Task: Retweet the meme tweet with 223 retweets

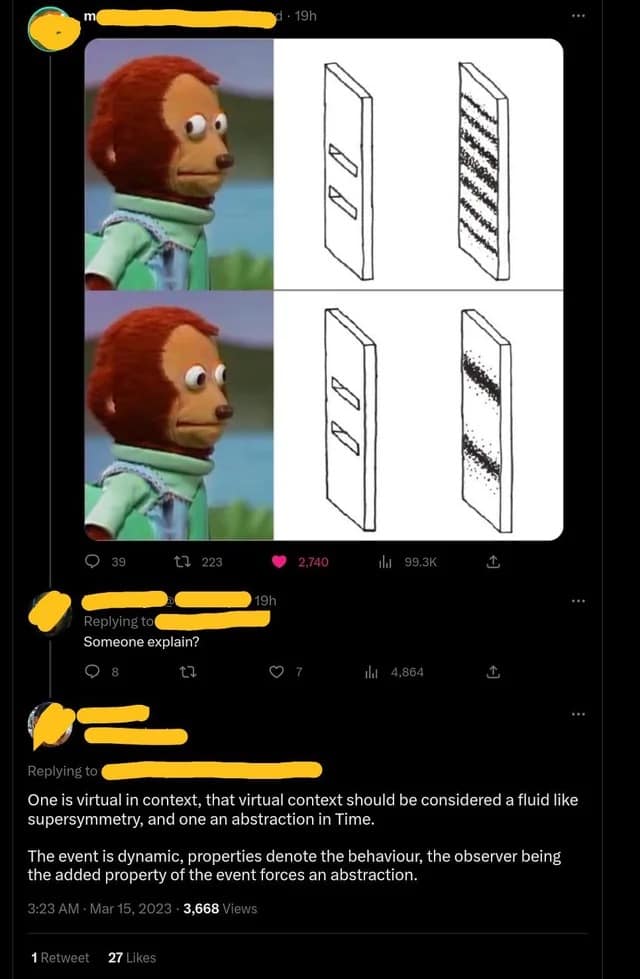Action: point(204,562)
